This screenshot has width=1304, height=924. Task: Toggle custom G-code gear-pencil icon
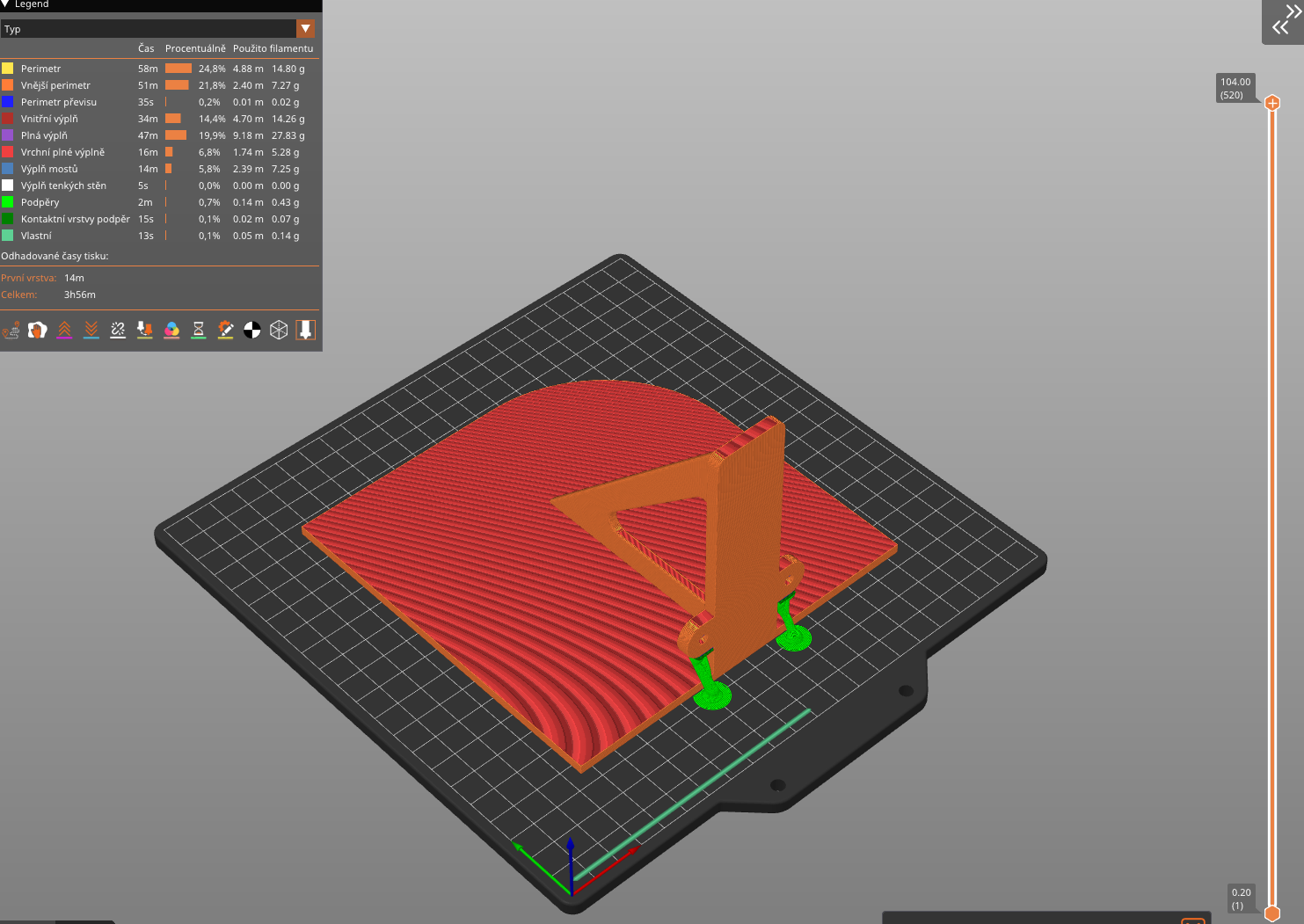coord(225,330)
